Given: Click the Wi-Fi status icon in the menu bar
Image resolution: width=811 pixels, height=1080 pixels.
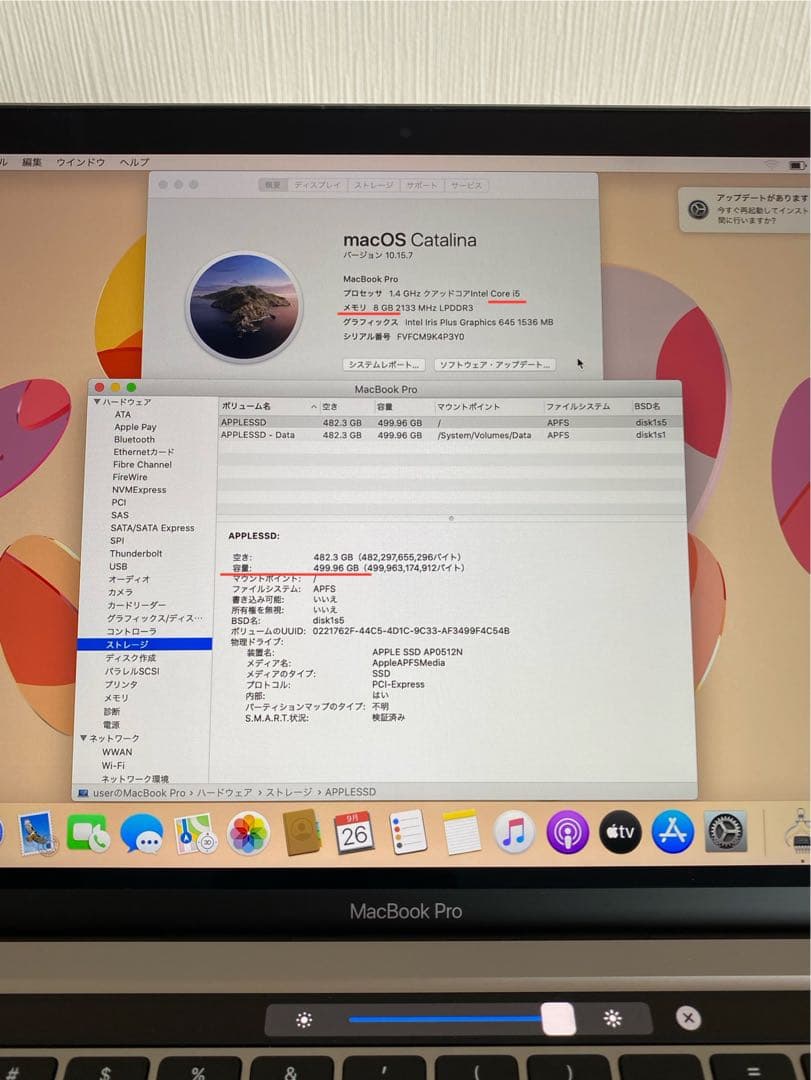Looking at the screenshot, I should point(770,165).
